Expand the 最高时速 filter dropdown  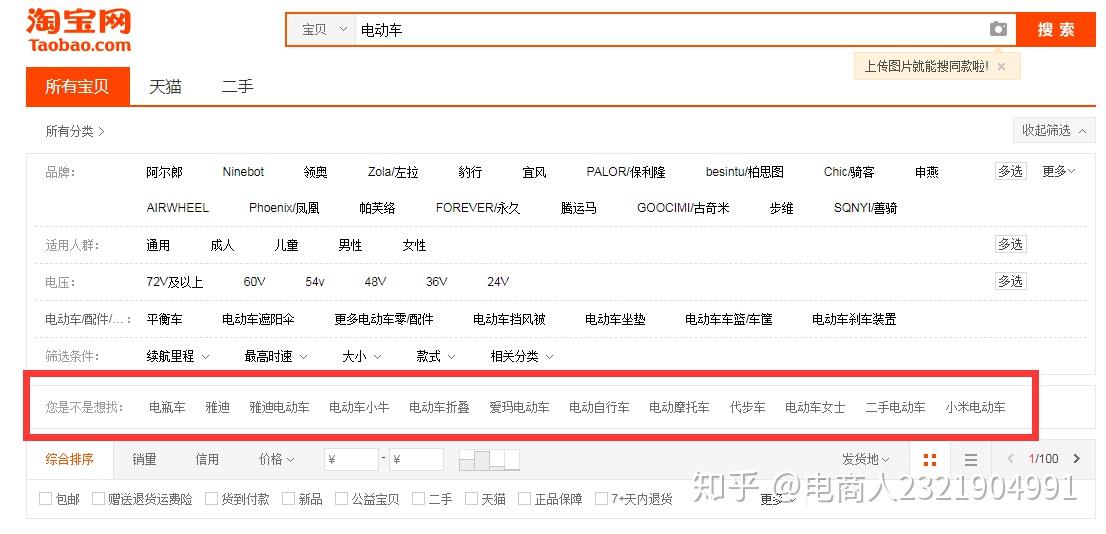click(x=276, y=357)
